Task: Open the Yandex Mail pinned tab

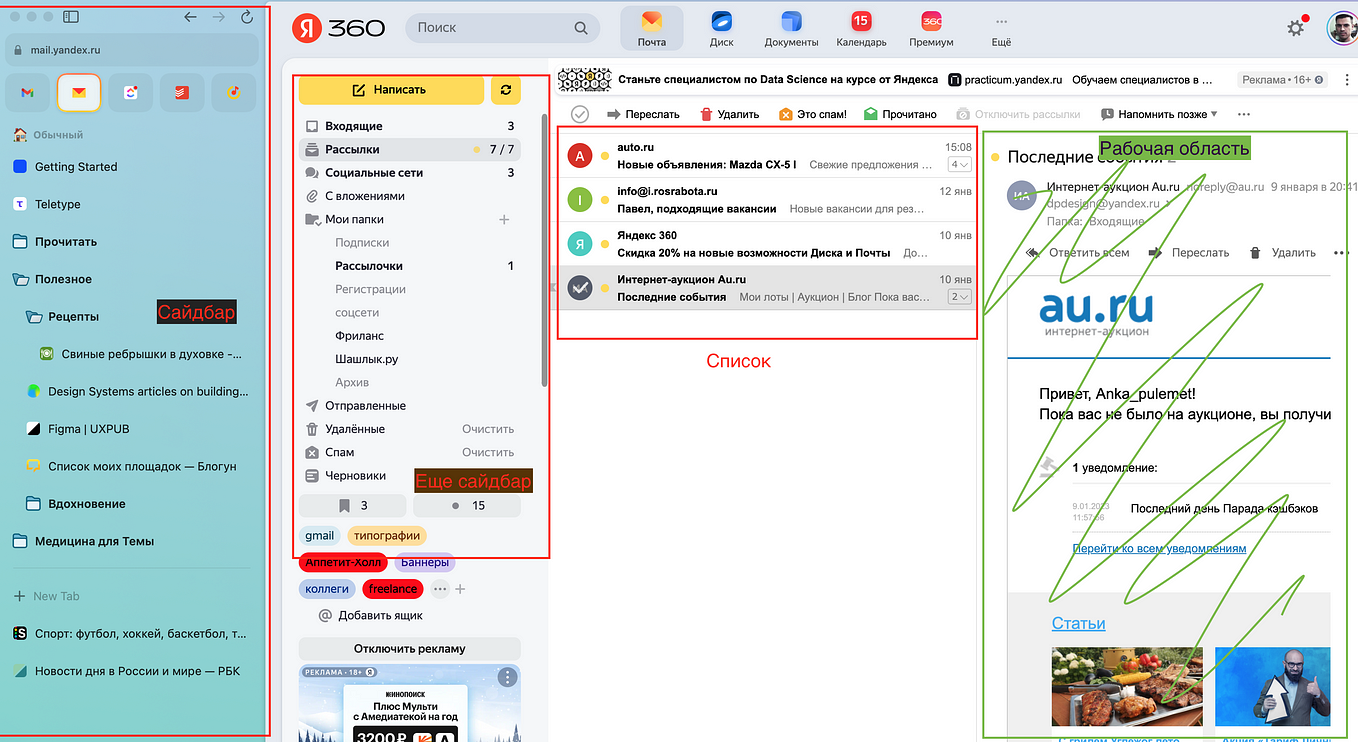Action: [x=79, y=92]
